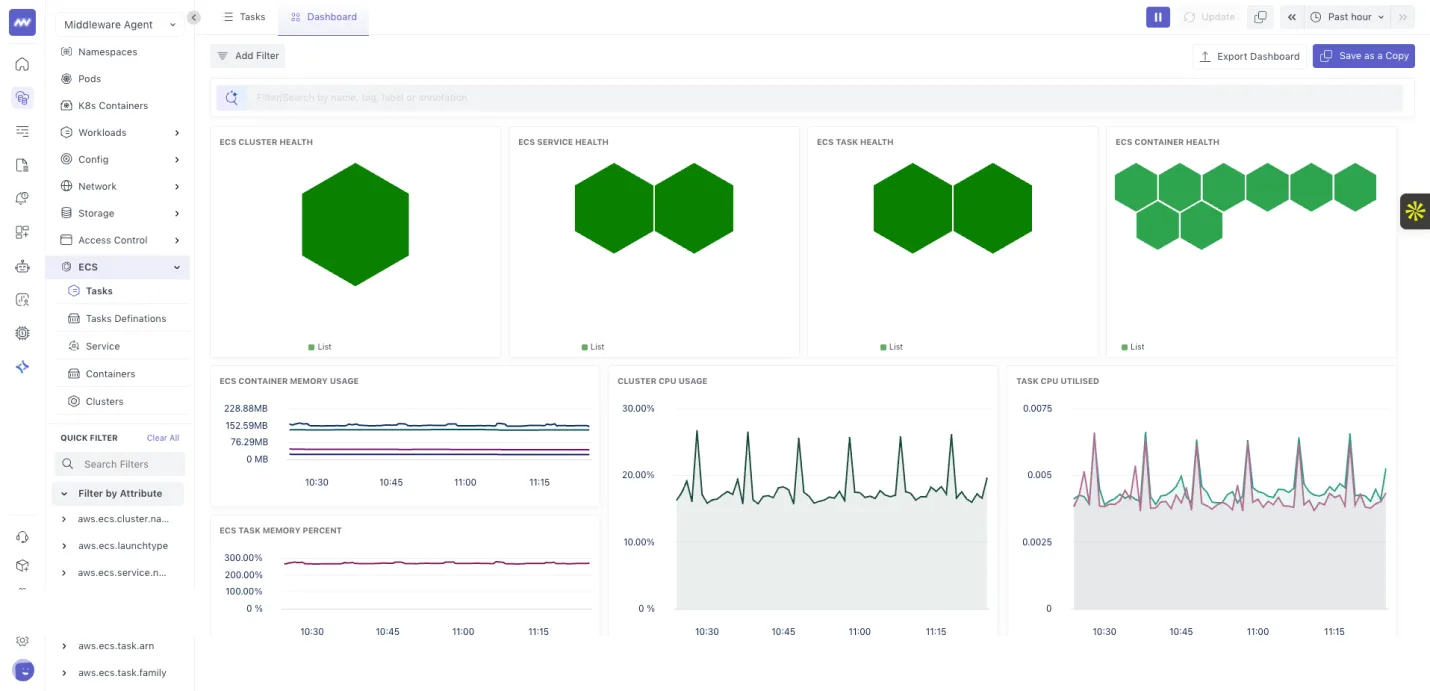Pause live dashboard updates
The height and width of the screenshot is (691, 1430).
point(1158,17)
